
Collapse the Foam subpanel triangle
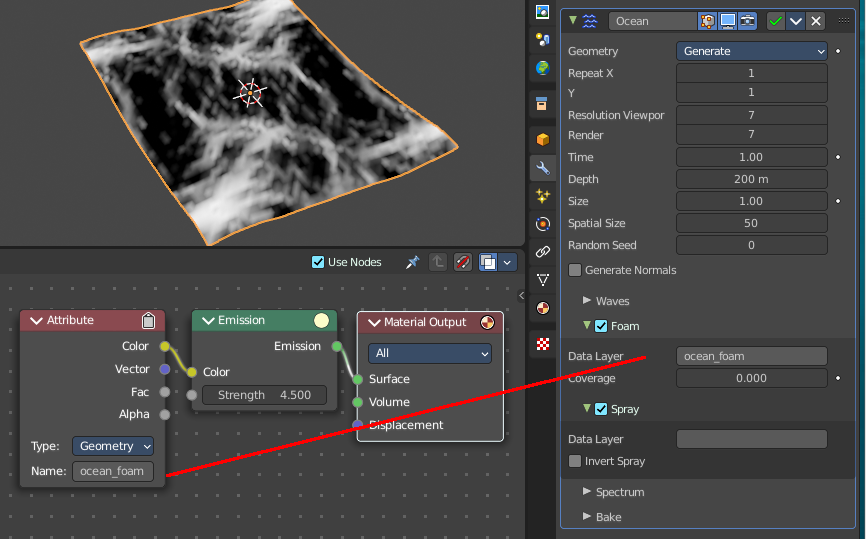click(587, 325)
